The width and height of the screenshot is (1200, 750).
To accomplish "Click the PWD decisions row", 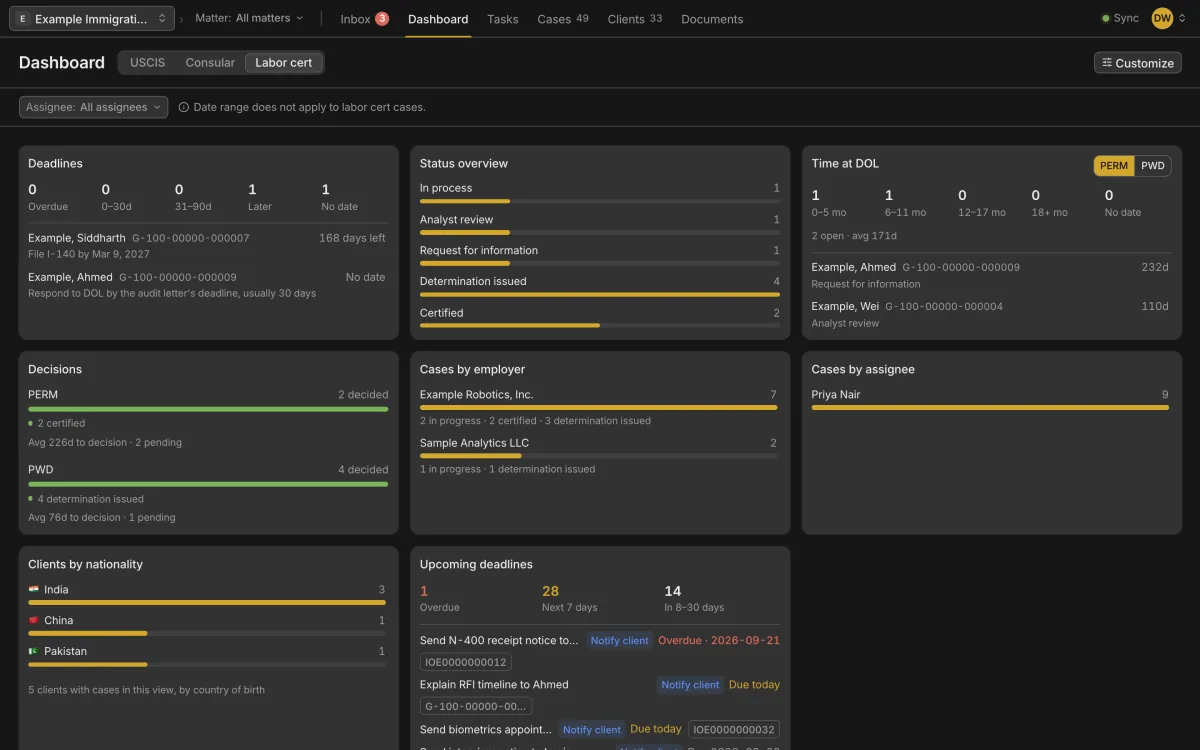I will [208, 493].
